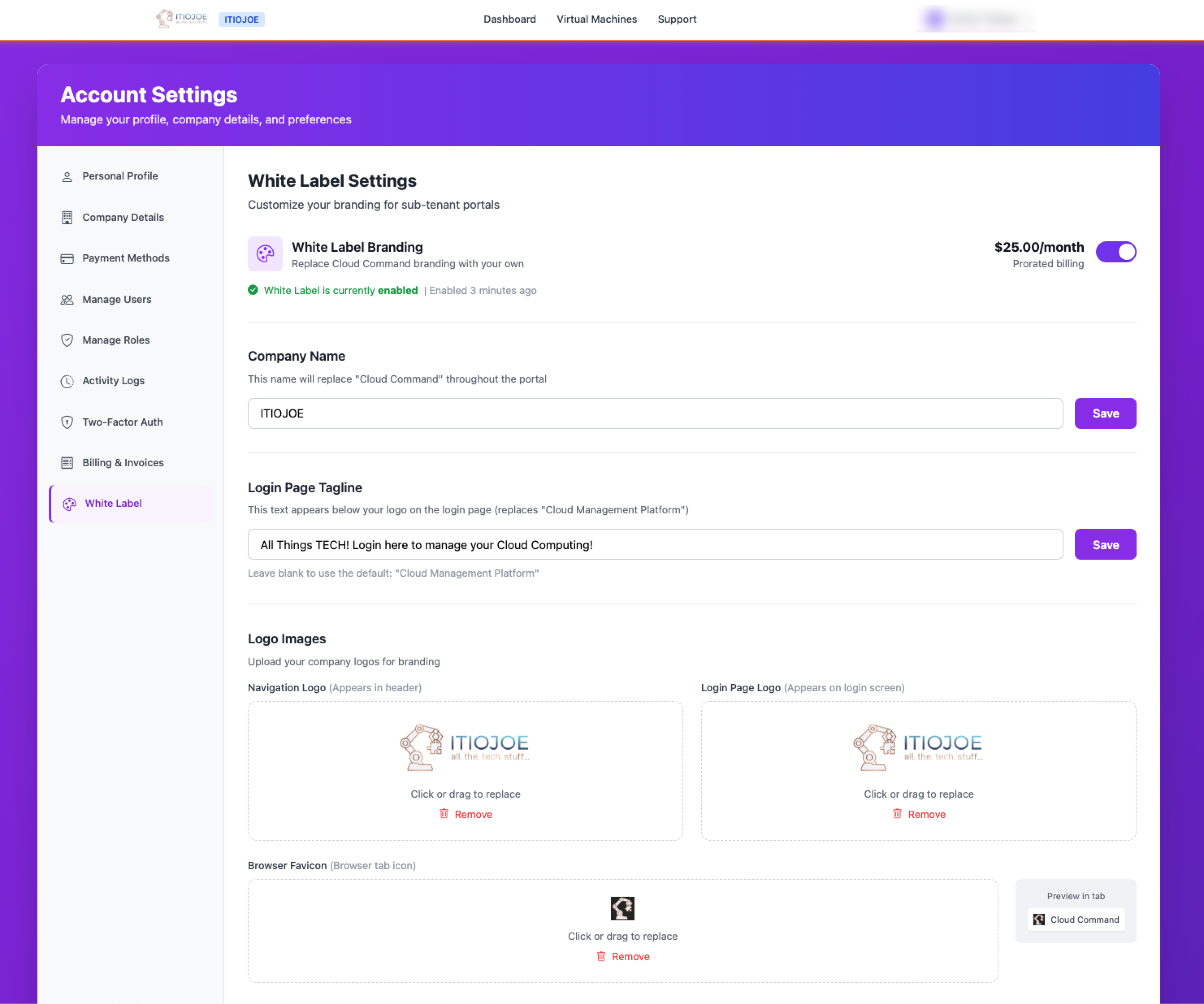Save the Login Page Tagline
Viewport: 1204px width, 1004px height.
(x=1105, y=544)
